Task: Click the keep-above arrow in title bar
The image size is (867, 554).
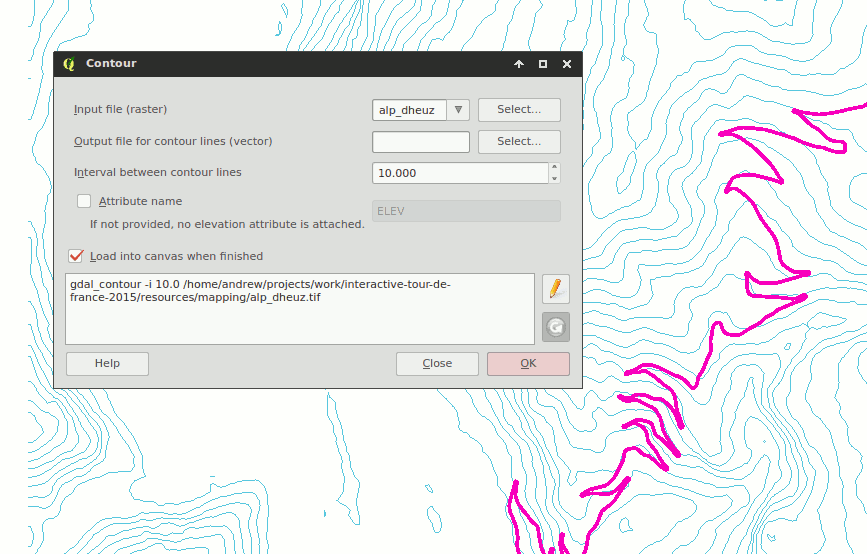Action: [519, 64]
